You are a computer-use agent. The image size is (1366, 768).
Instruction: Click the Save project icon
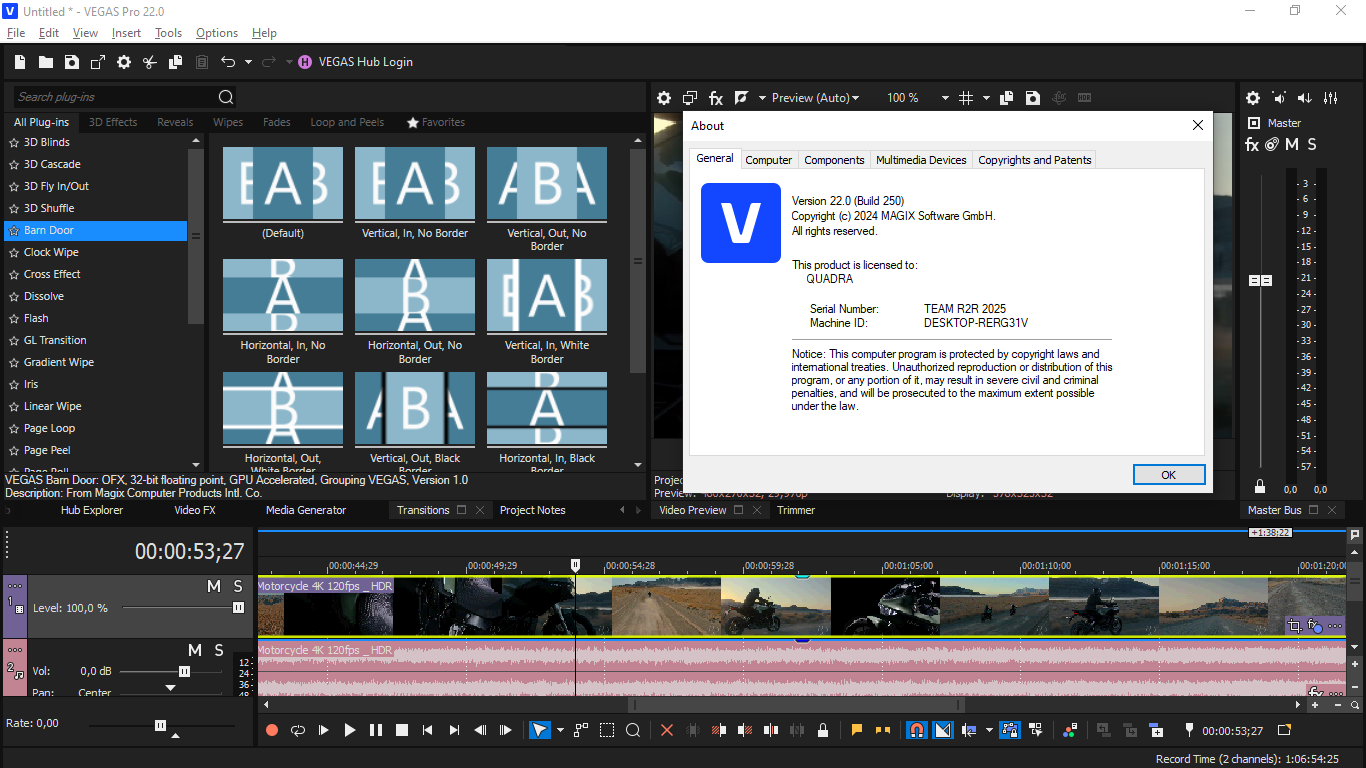pyautogui.click(x=72, y=62)
